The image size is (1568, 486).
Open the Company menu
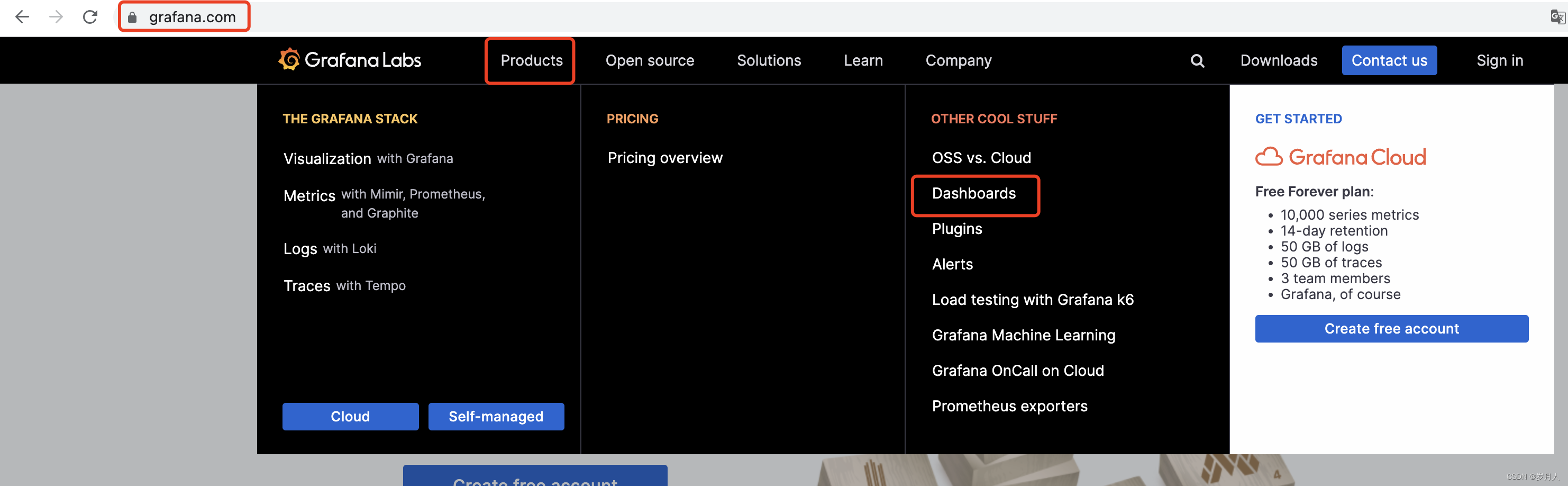pos(959,60)
